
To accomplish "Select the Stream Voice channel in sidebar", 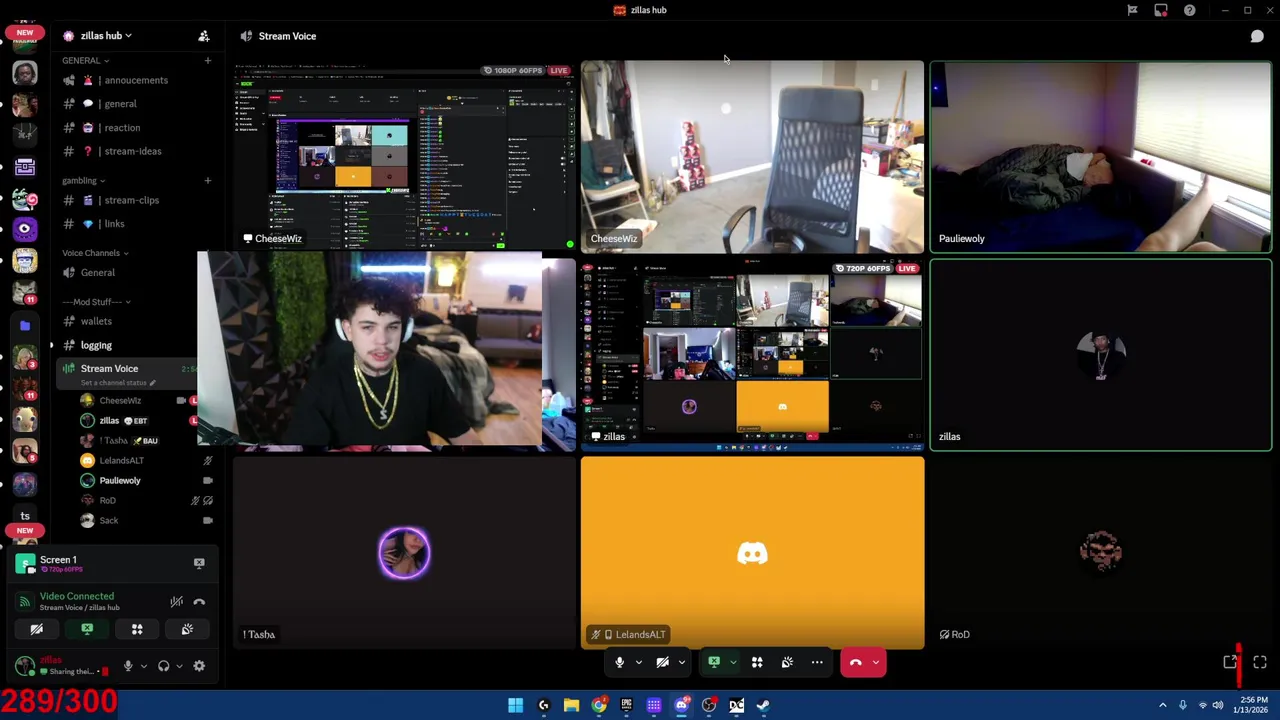I will tap(109, 369).
